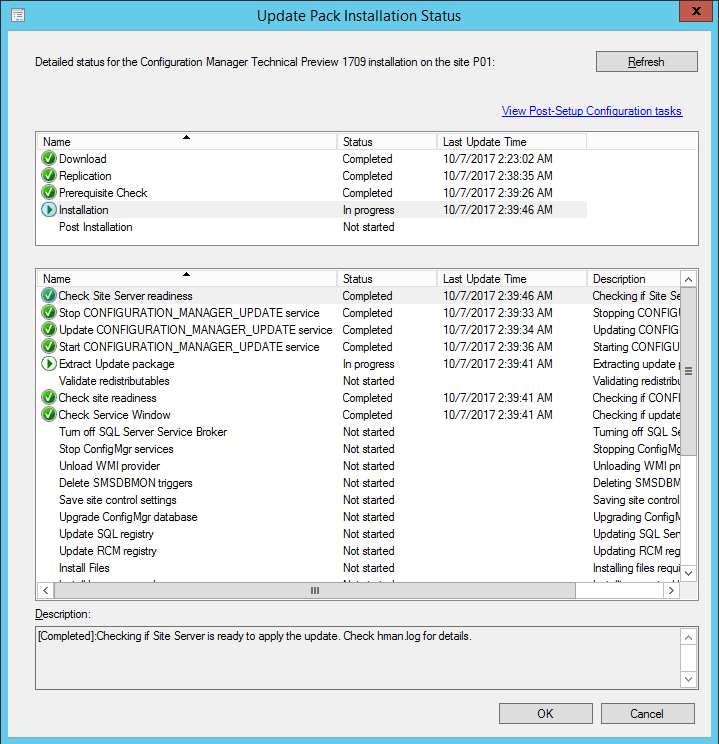Screen dimensions: 719x744
Task: Sort the upper list by the Status column
Action: tap(387, 142)
